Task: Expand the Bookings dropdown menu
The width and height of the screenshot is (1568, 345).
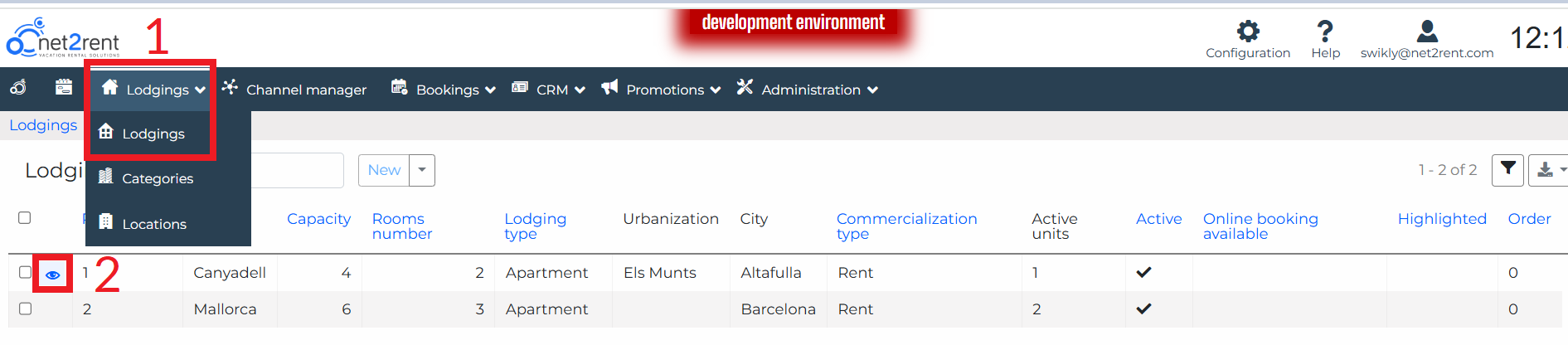Action: tap(444, 90)
